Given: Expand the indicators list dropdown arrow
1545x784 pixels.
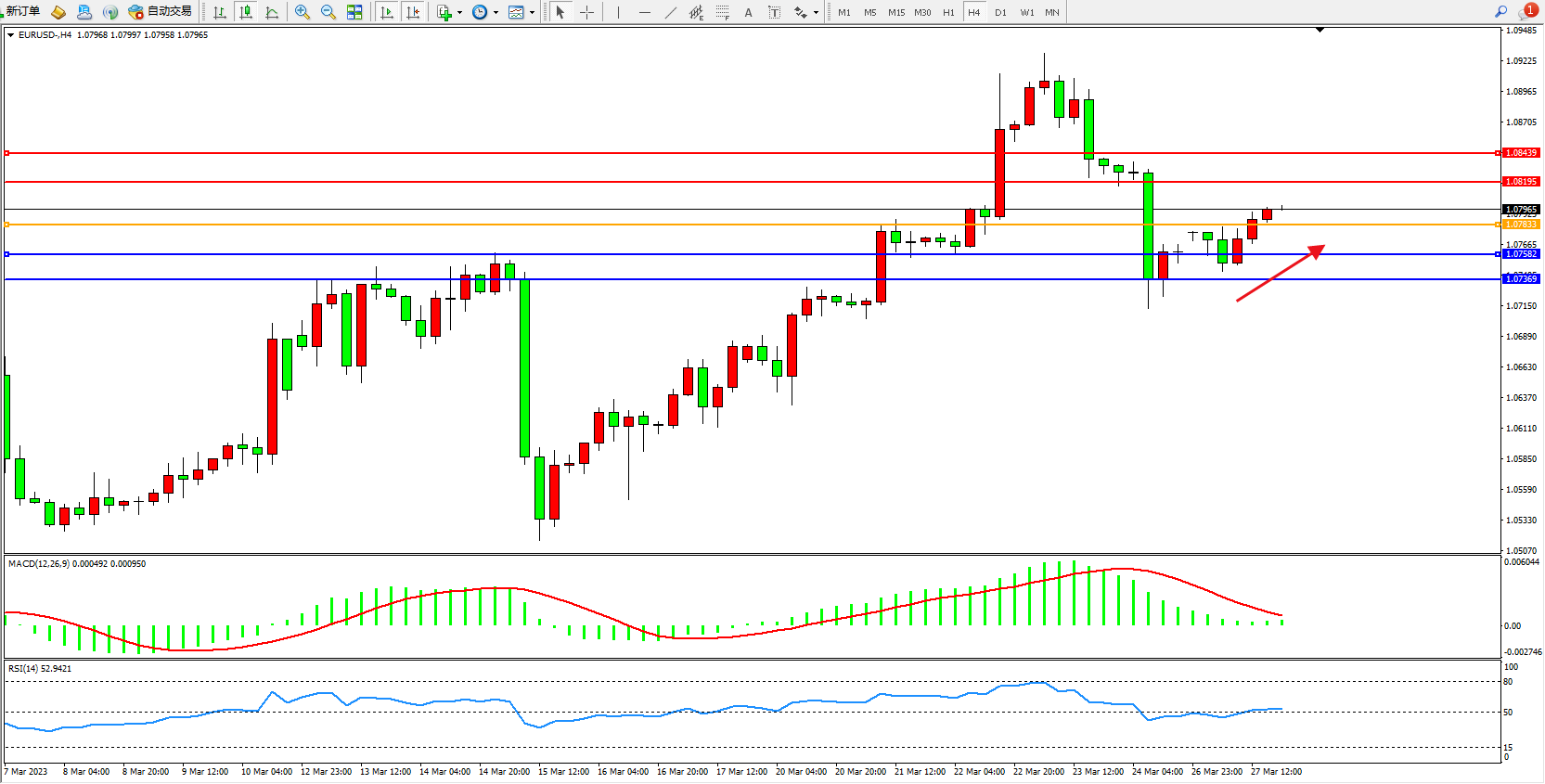Looking at the screenshot, I should click(x=459, y=12).
